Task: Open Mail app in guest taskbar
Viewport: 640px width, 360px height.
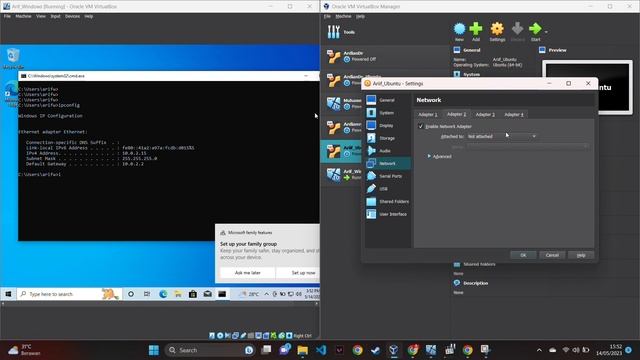Action: [207, 294]
